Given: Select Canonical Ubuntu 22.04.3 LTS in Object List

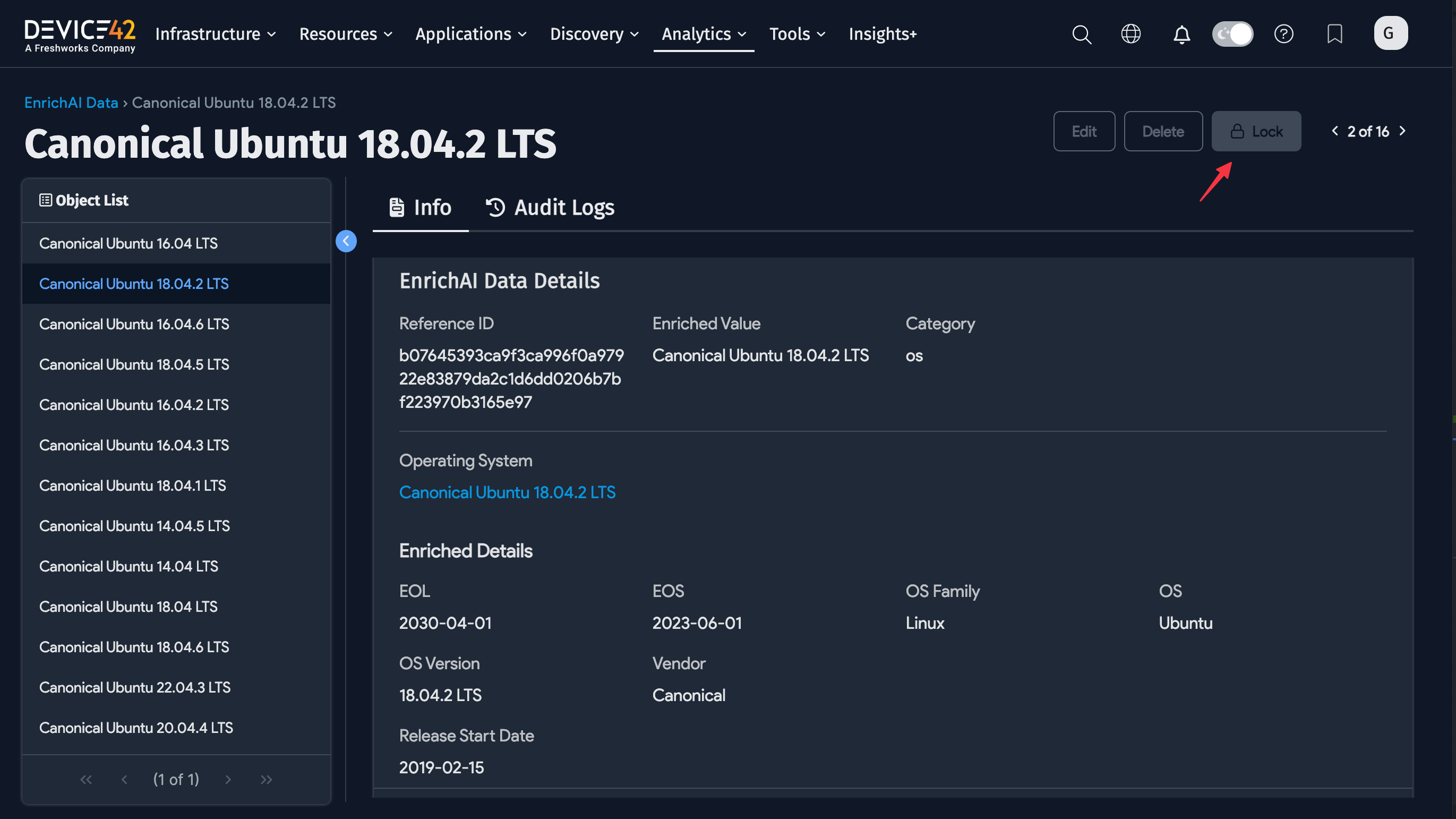Looking at the screenshot, I should [x=134, y=687].
